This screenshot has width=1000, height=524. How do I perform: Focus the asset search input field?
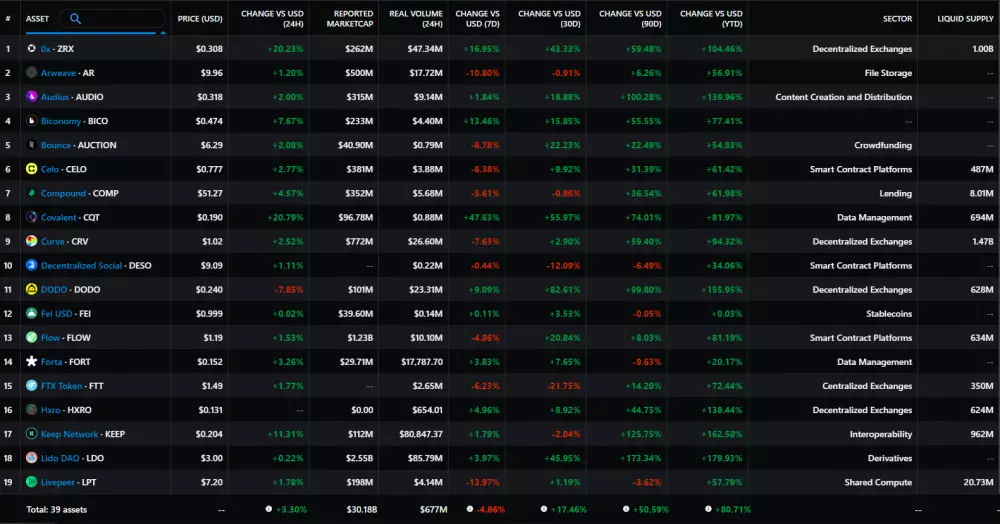tap(112, 18)
